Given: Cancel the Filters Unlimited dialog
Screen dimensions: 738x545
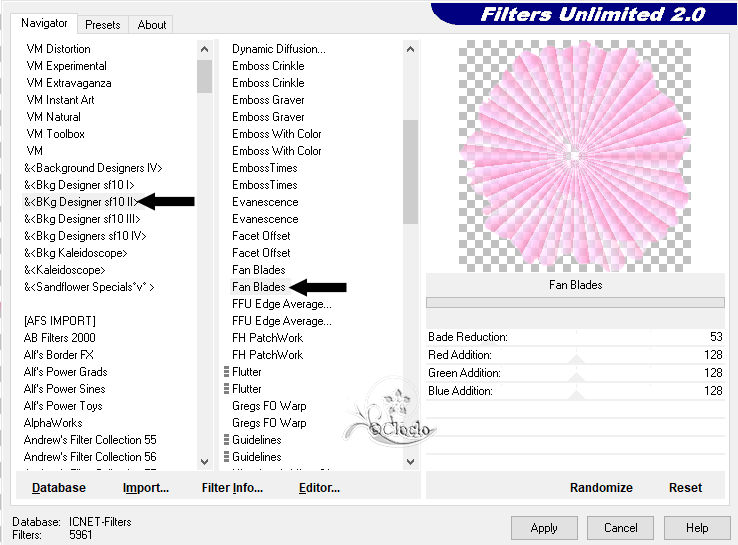Looking at the screenshot, I should click(x=620, y=528).
